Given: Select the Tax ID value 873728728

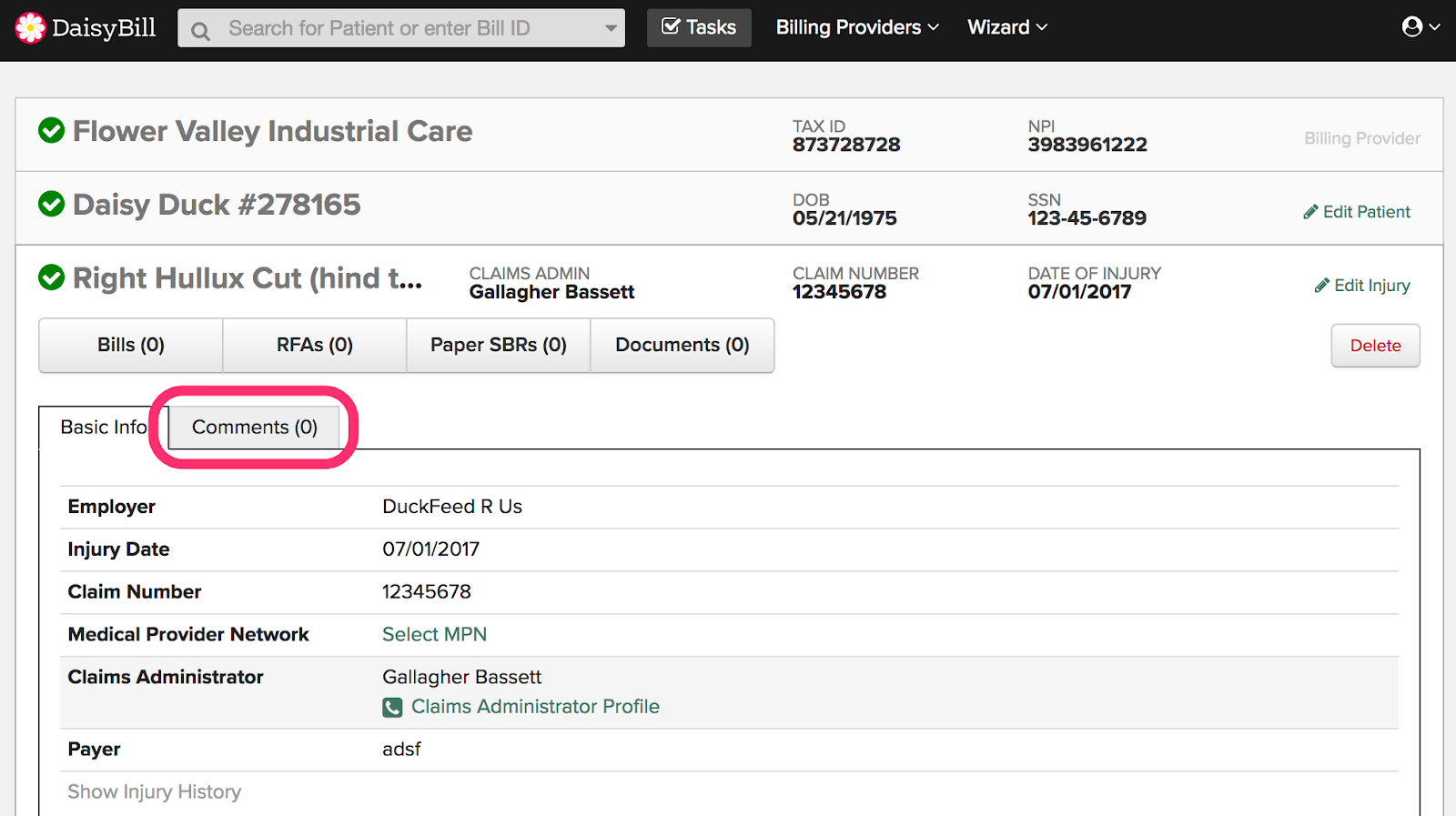Looking at the screenshot, I should click(846, 145).
